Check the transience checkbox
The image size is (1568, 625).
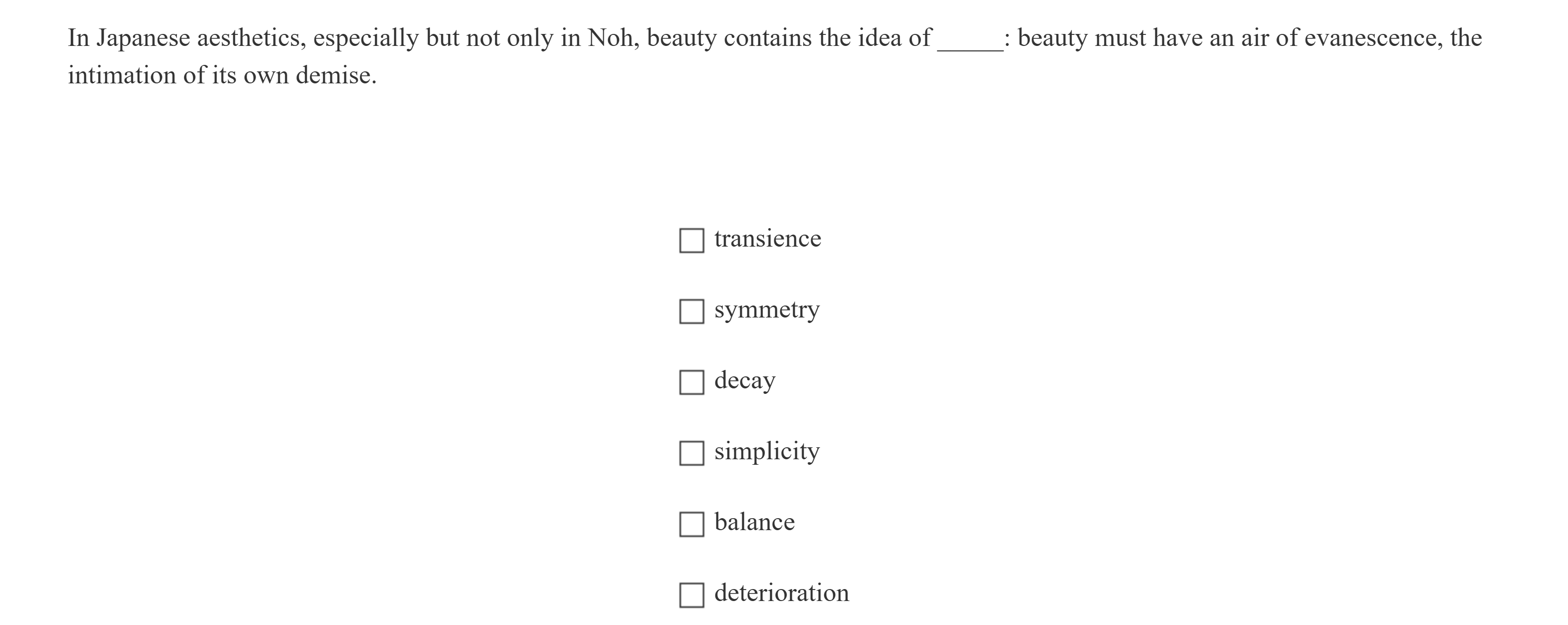[691, 241]
